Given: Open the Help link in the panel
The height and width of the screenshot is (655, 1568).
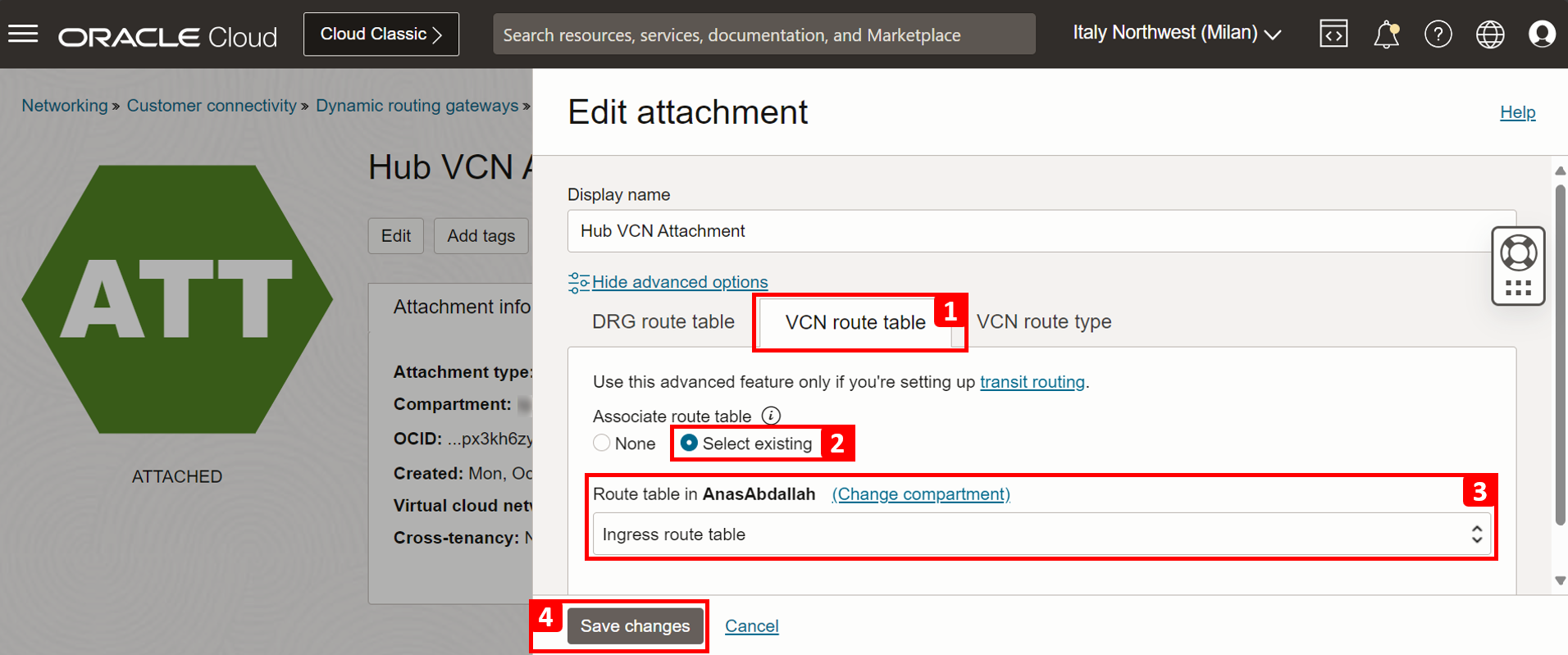Looking at the screenshot, I should (x=1517, y=112).
